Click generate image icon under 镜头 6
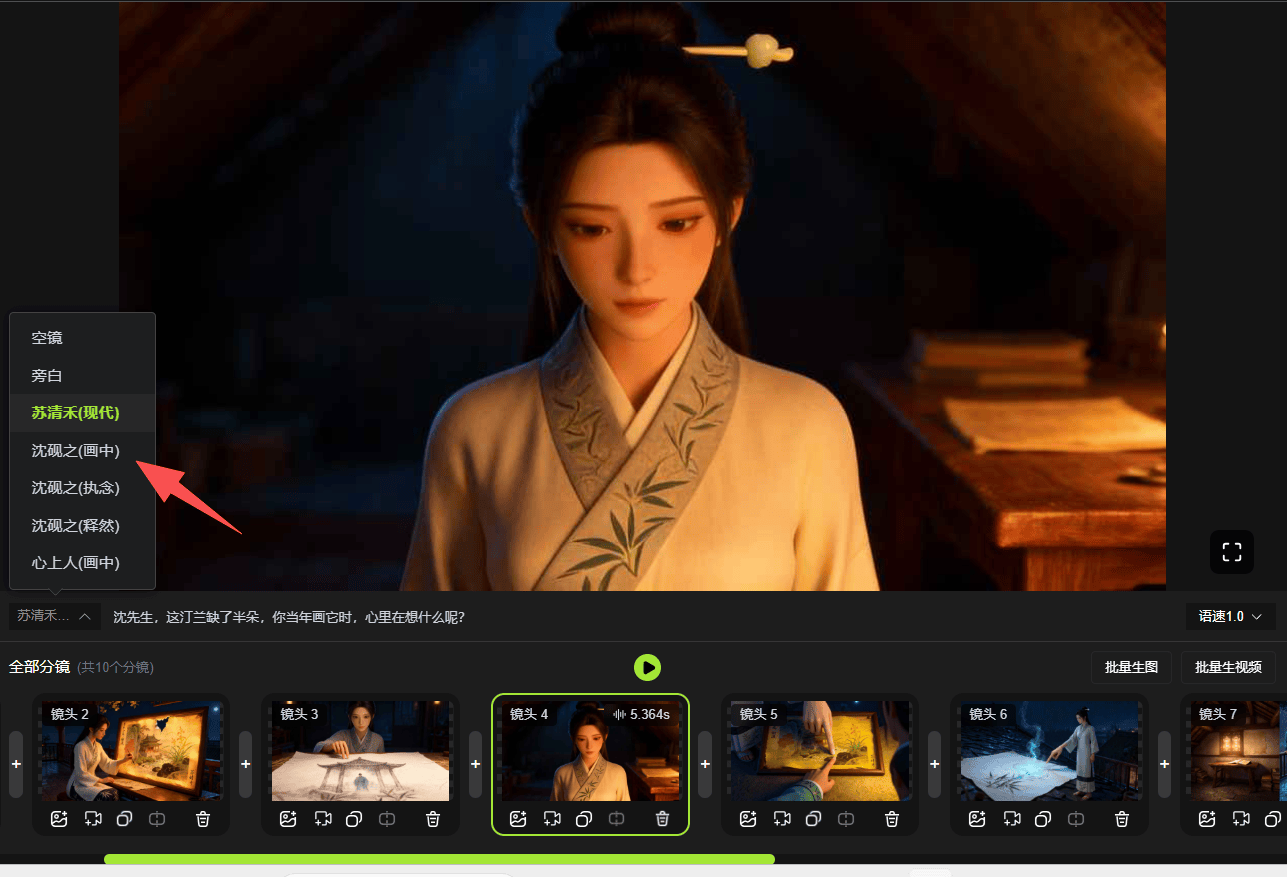The image size is (1287, 877). (977, 819)
